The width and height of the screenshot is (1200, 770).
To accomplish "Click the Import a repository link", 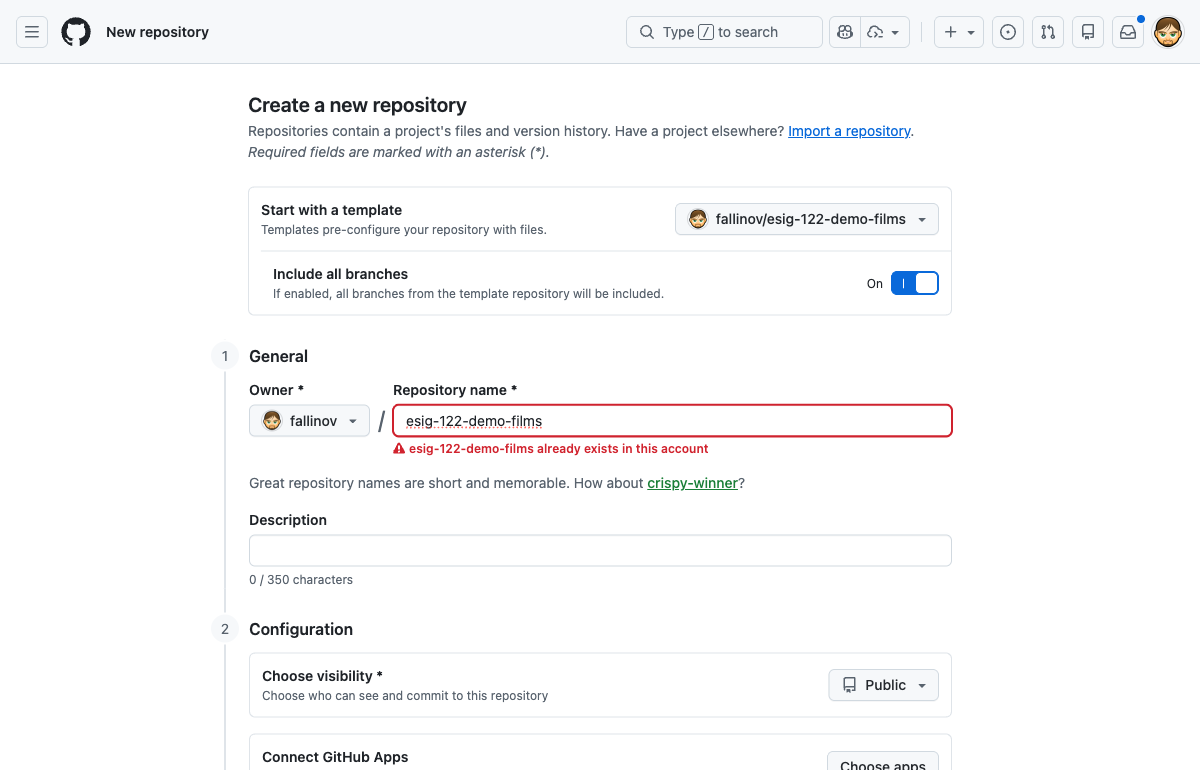I will pos(849,131).
